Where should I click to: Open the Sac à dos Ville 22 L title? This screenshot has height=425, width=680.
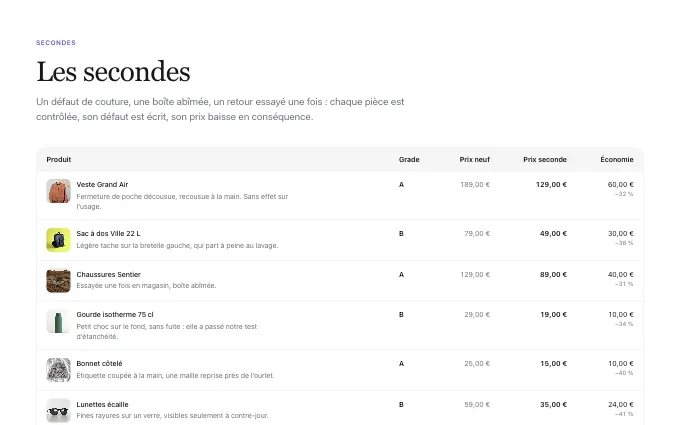pyautogui.click(x=108, y=233)
